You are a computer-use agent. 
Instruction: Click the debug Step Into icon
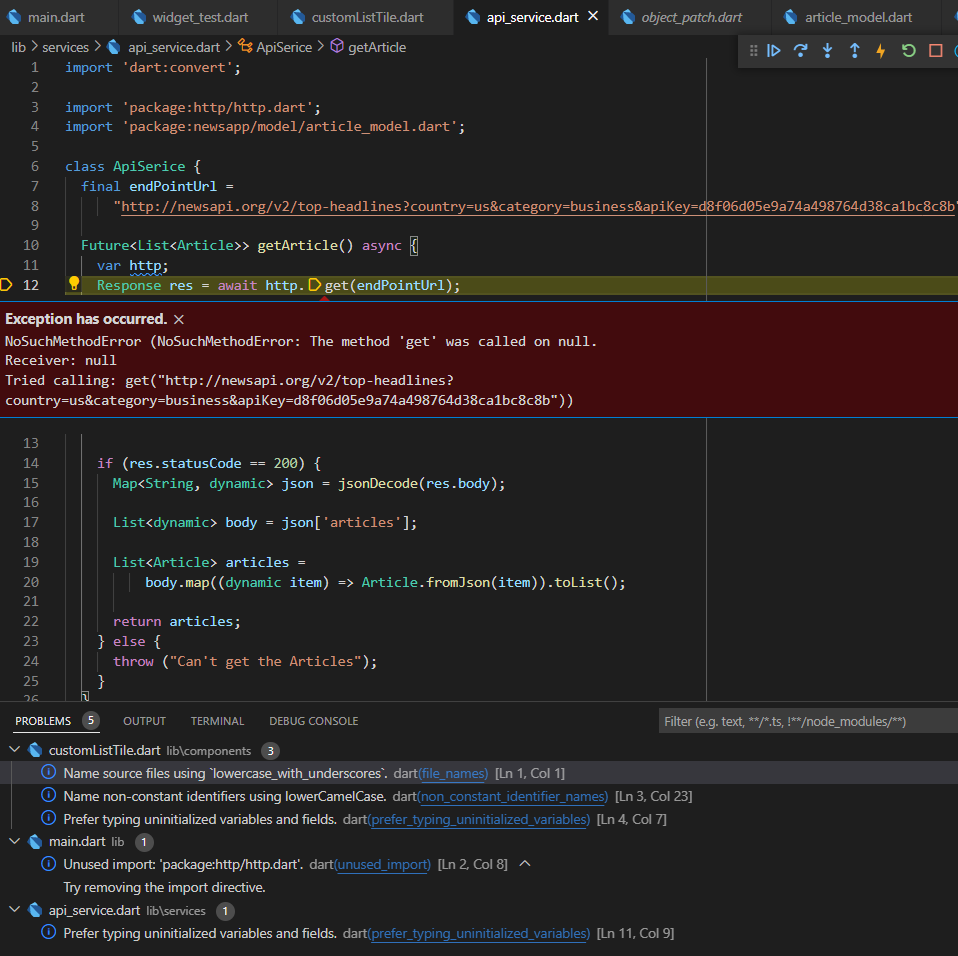coord(827,51)
